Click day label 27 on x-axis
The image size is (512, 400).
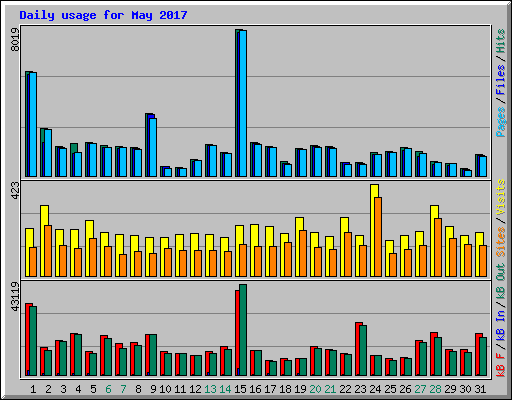pyautogui.click(x=420, y=389)
